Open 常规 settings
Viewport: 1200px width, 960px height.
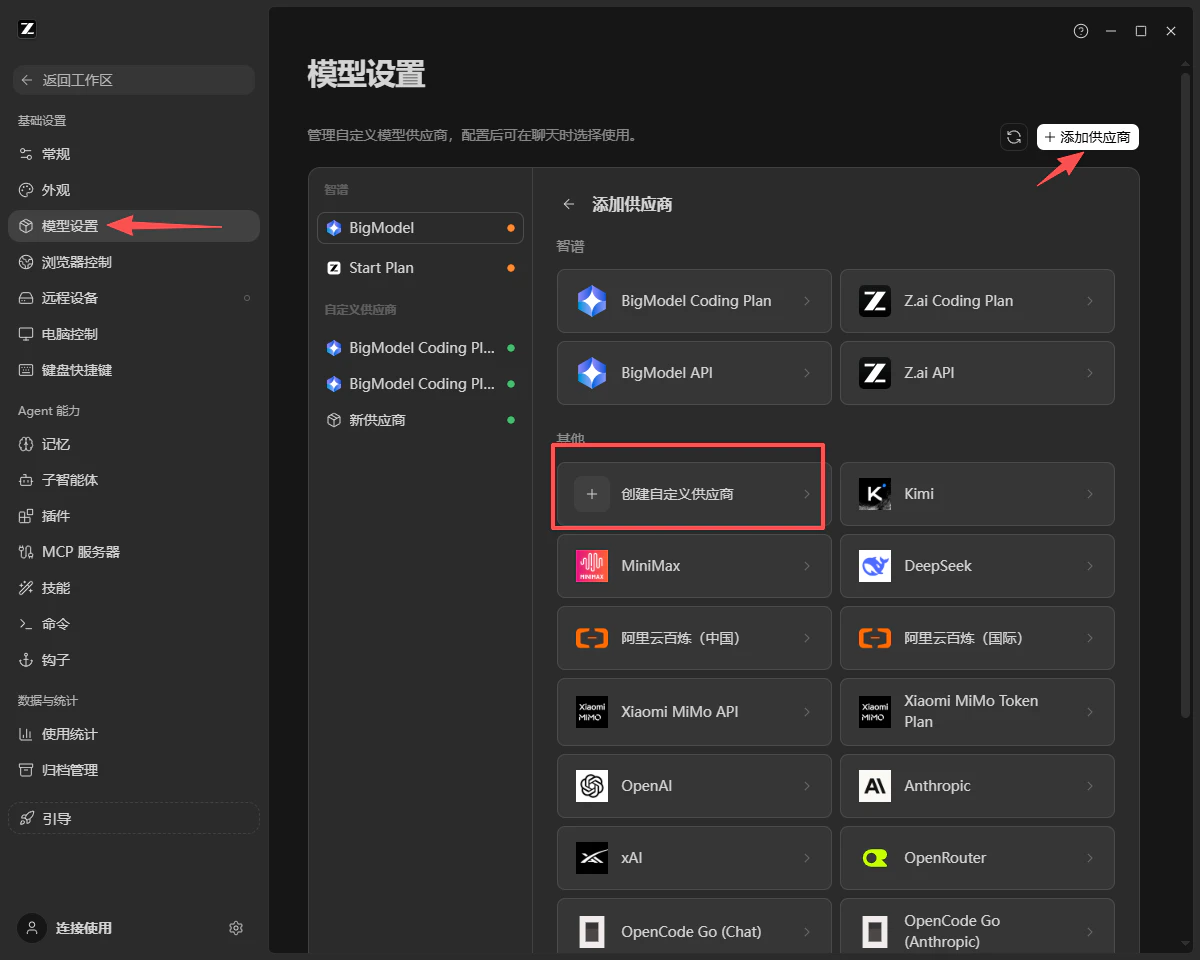click(133, 154)
